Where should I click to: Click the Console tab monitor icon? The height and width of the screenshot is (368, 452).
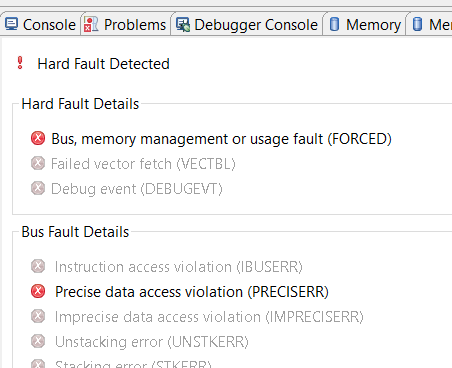point(12,24)
